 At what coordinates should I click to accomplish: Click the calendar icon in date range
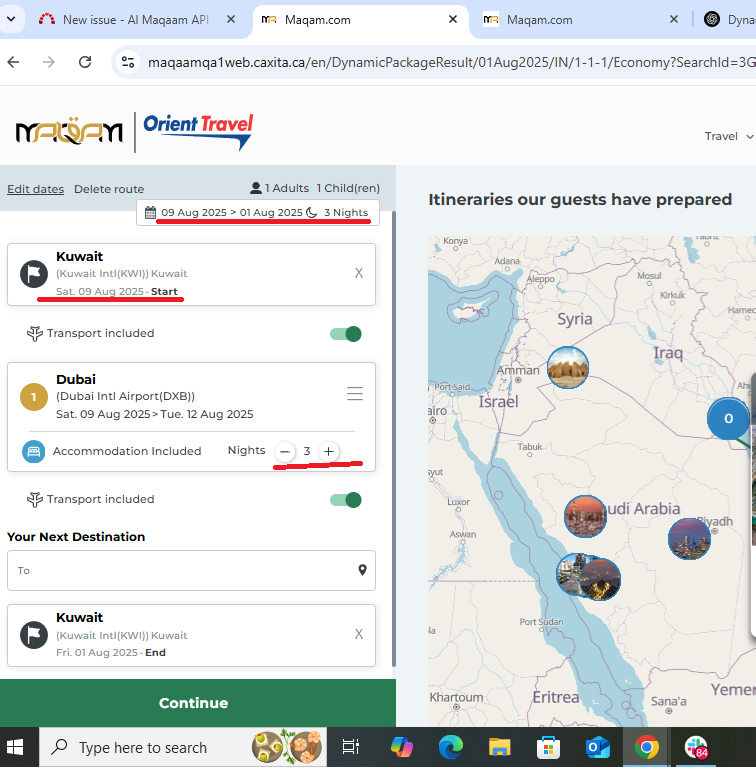150,212
